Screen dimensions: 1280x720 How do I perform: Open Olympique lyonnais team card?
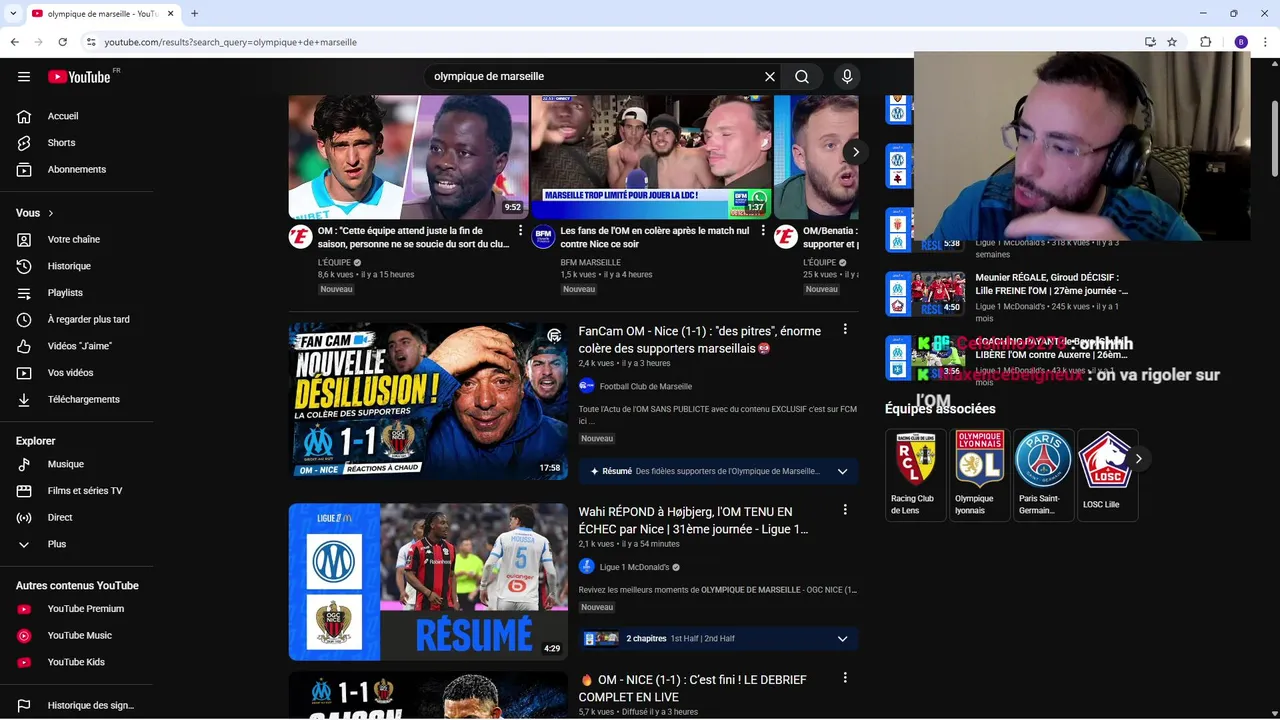(x=979, y=475)
